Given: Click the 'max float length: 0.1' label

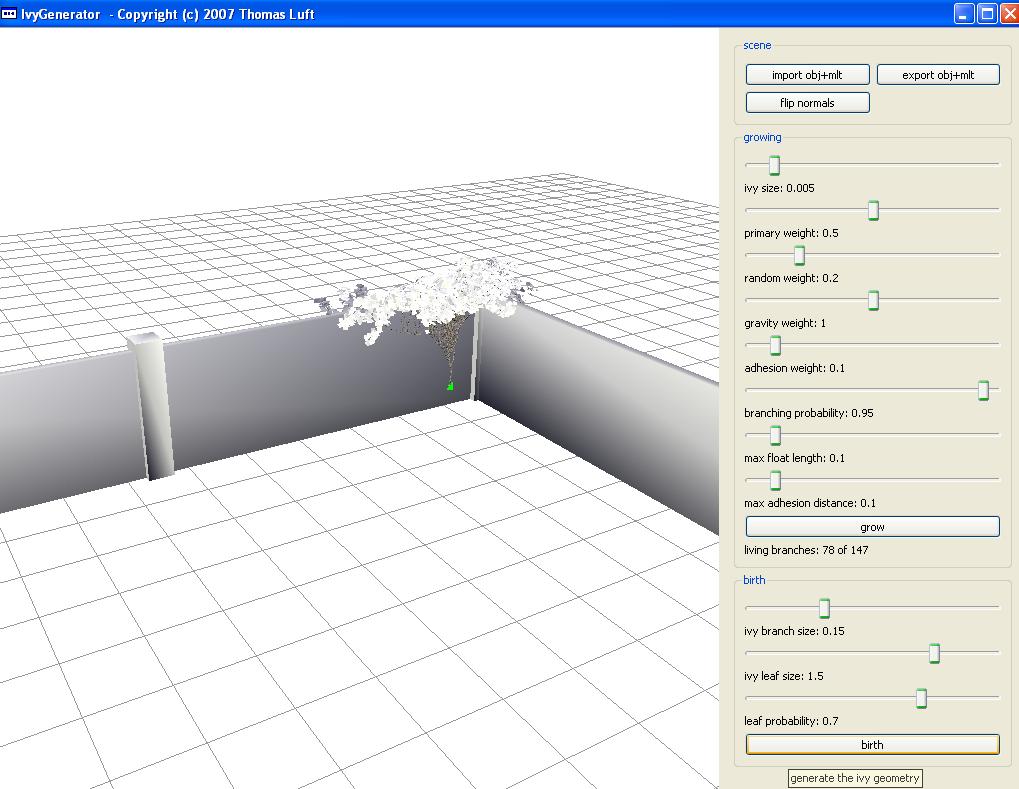Looking at the screenshot, I should coord(794,458).
